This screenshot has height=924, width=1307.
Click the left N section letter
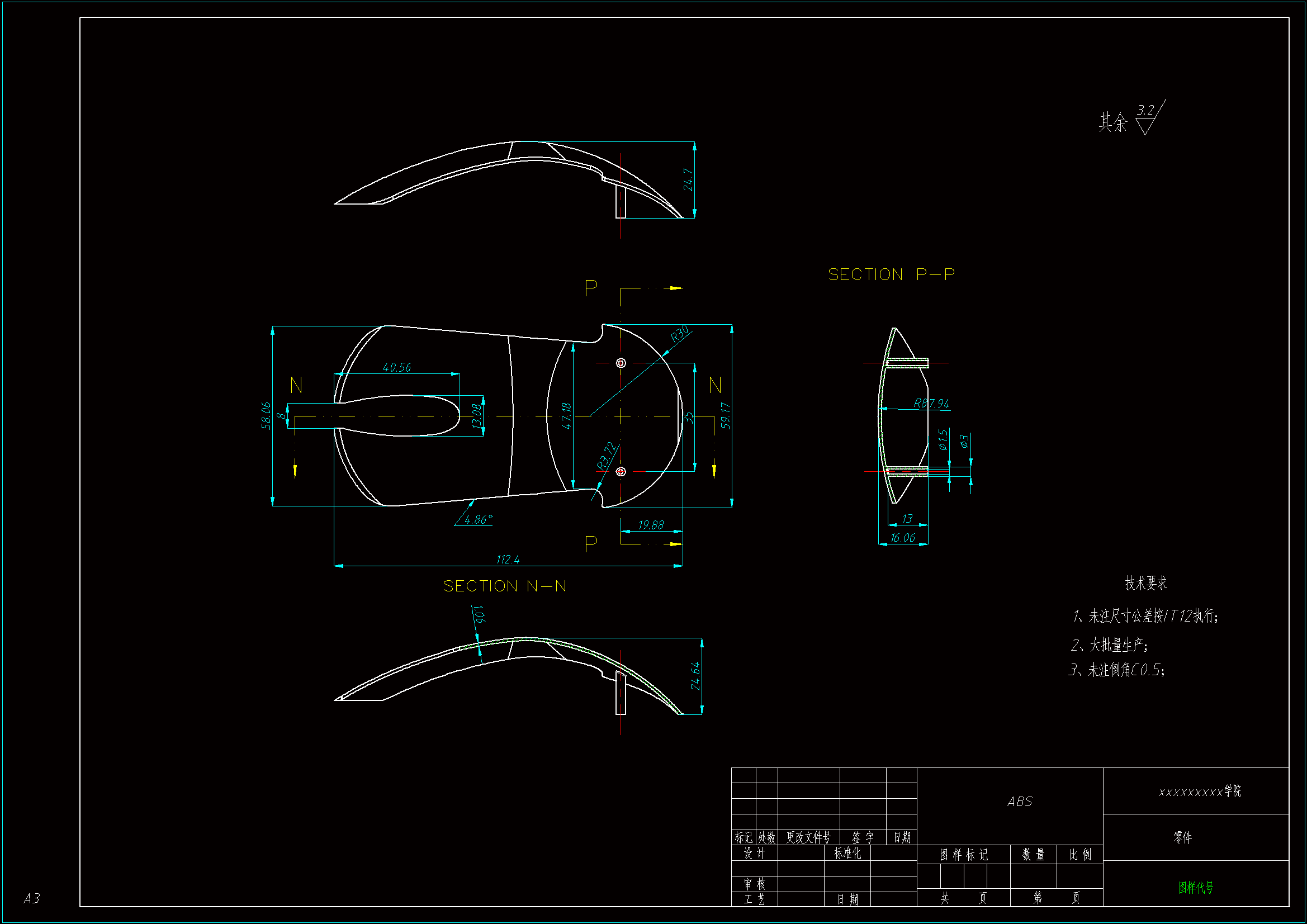click(296, 386)
